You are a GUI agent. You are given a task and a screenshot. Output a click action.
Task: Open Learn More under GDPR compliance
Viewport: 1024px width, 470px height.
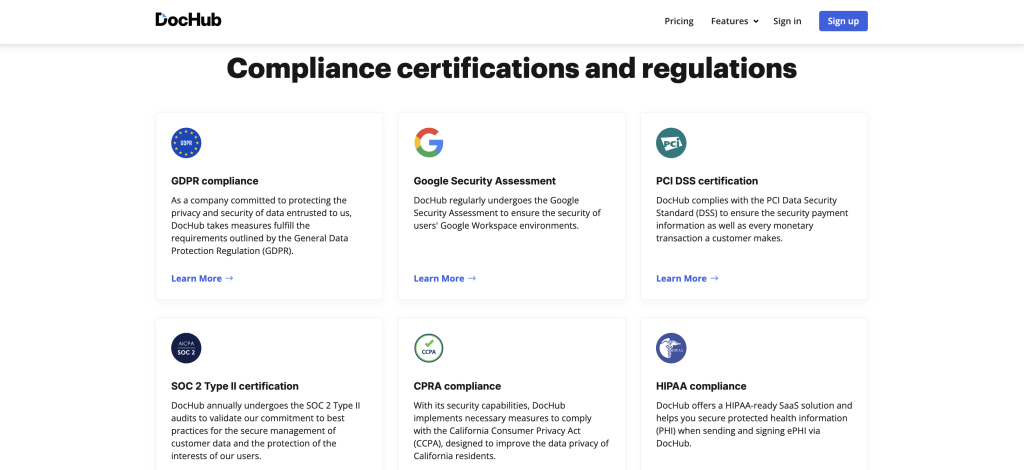tap(197, 278)
